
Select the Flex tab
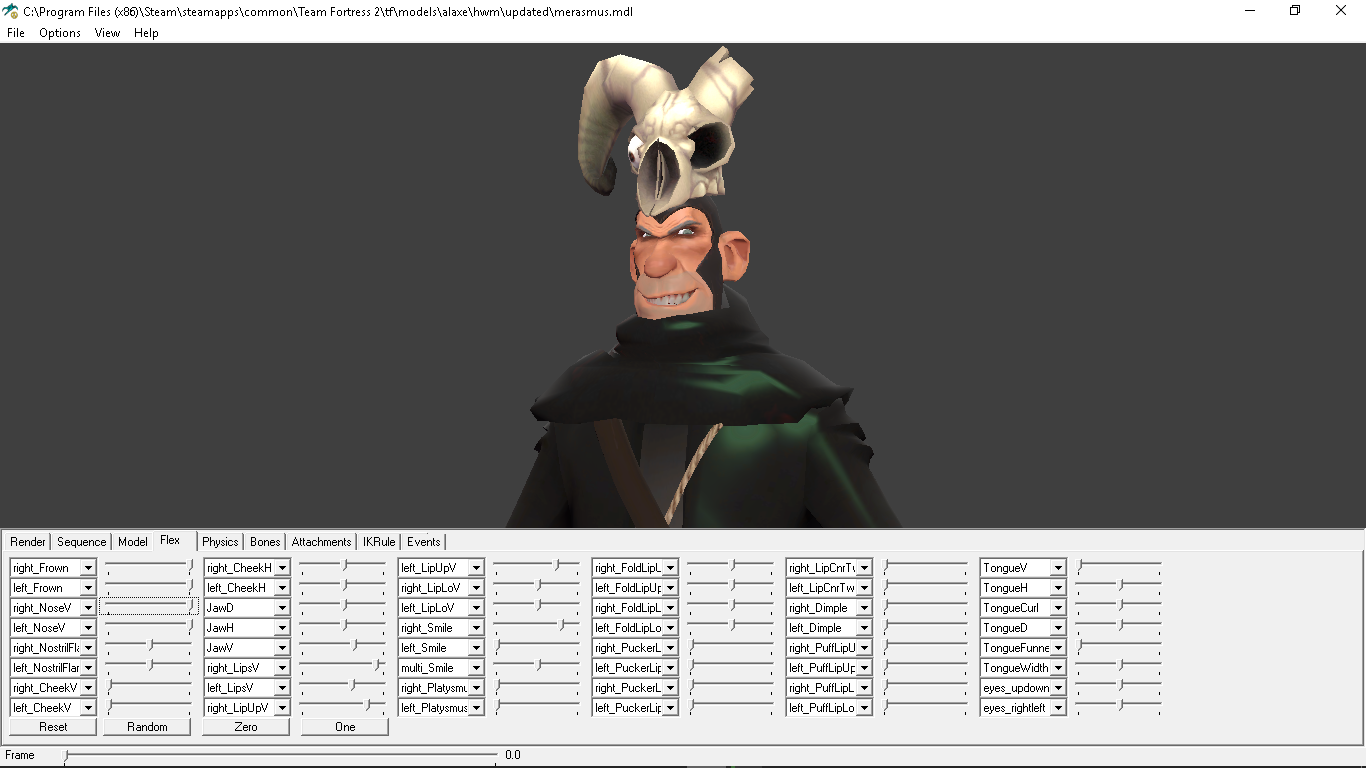170,540
